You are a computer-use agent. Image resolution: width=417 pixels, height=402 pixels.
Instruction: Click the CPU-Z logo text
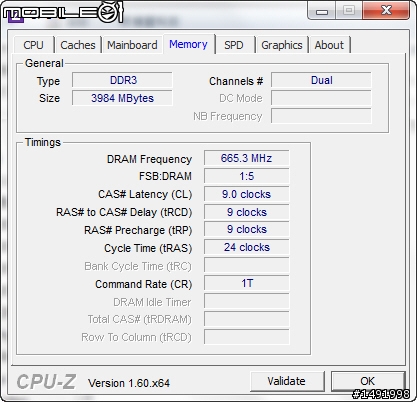(x=46, y=382)
